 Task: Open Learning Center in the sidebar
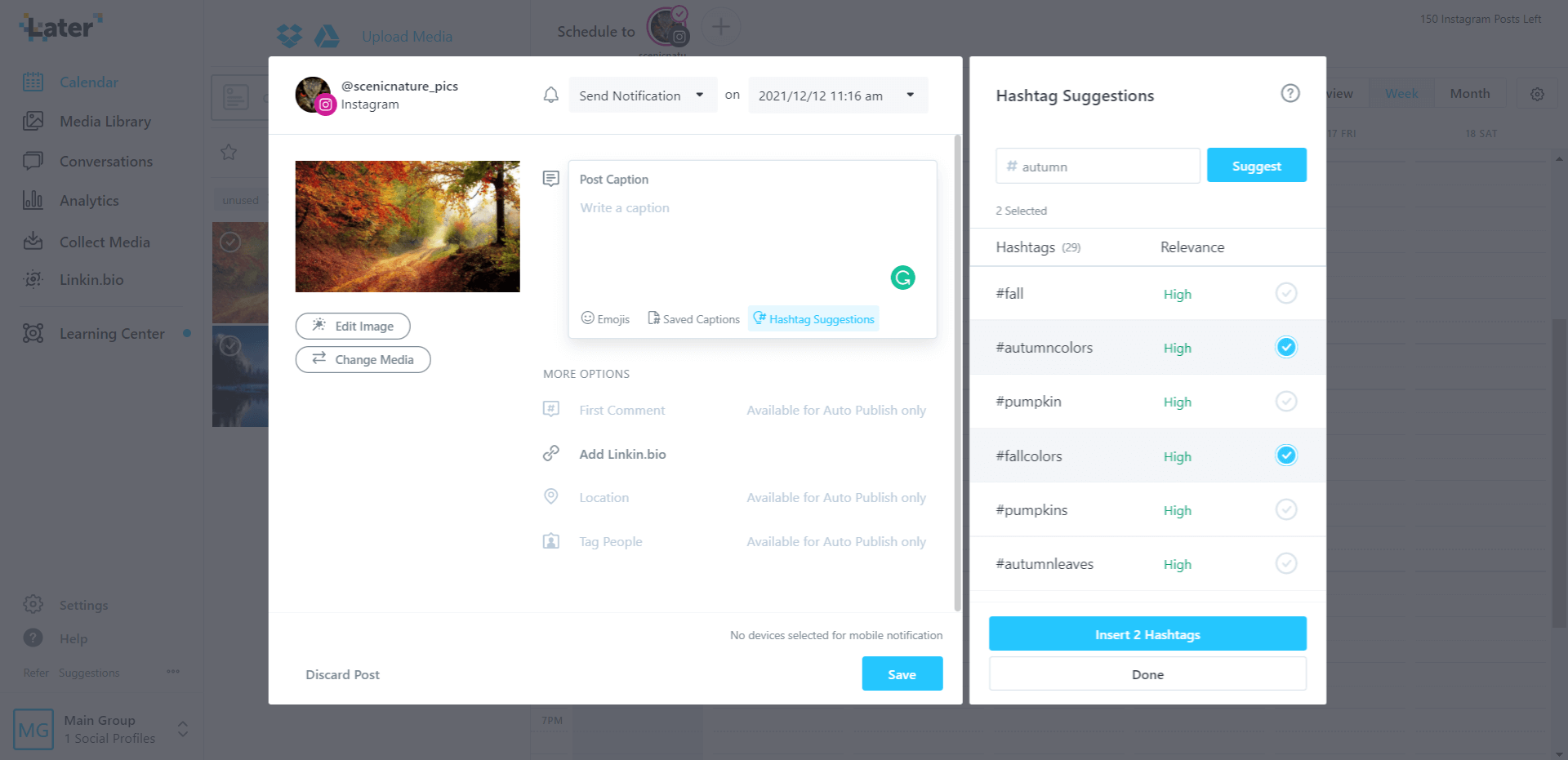click(x=112, y=333)
